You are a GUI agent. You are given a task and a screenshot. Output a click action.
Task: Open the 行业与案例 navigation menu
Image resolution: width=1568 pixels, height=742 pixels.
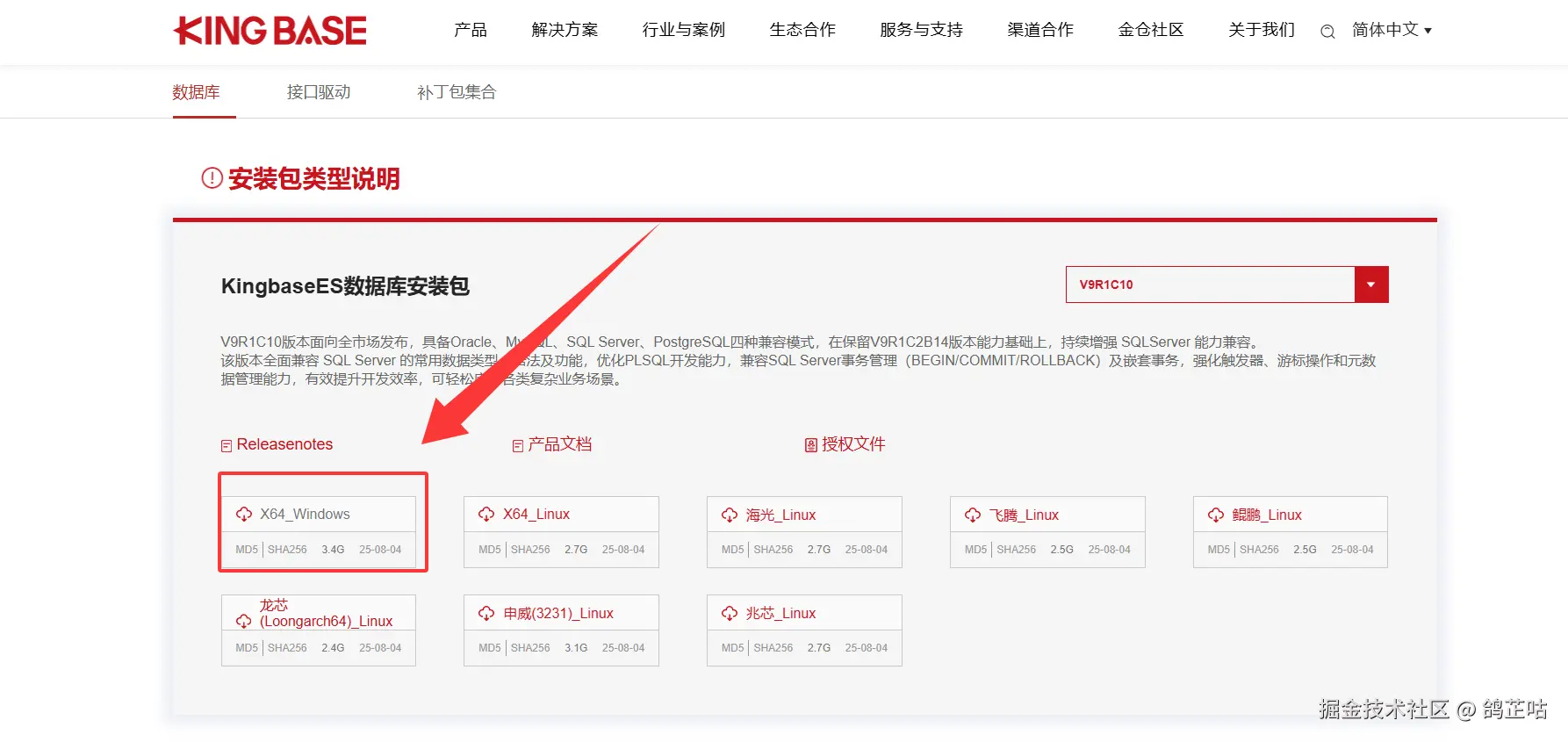pyautogui.click(x=684, y=30)
